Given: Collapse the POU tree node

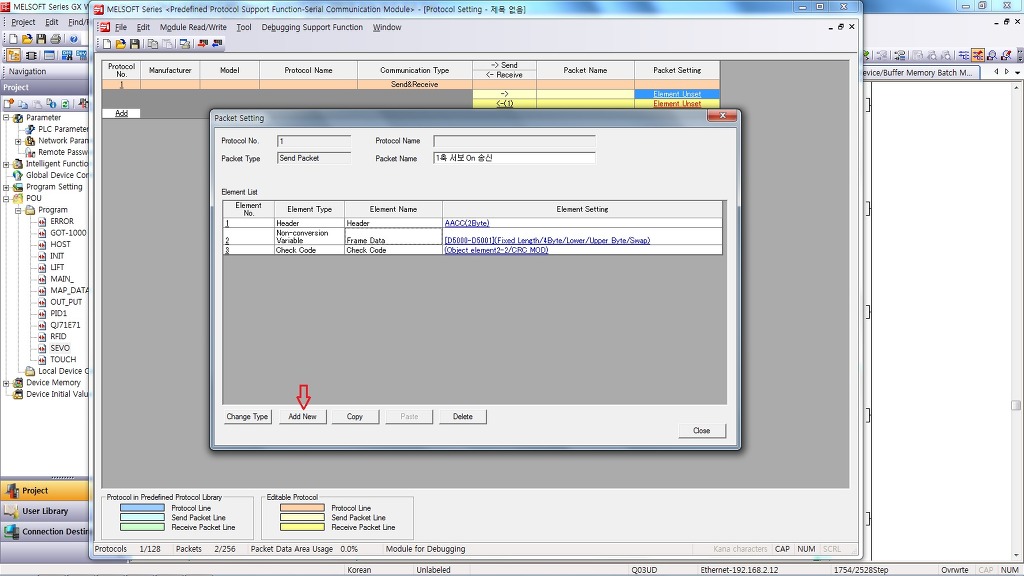Looking at the screenshot, I should click(6, 199).
